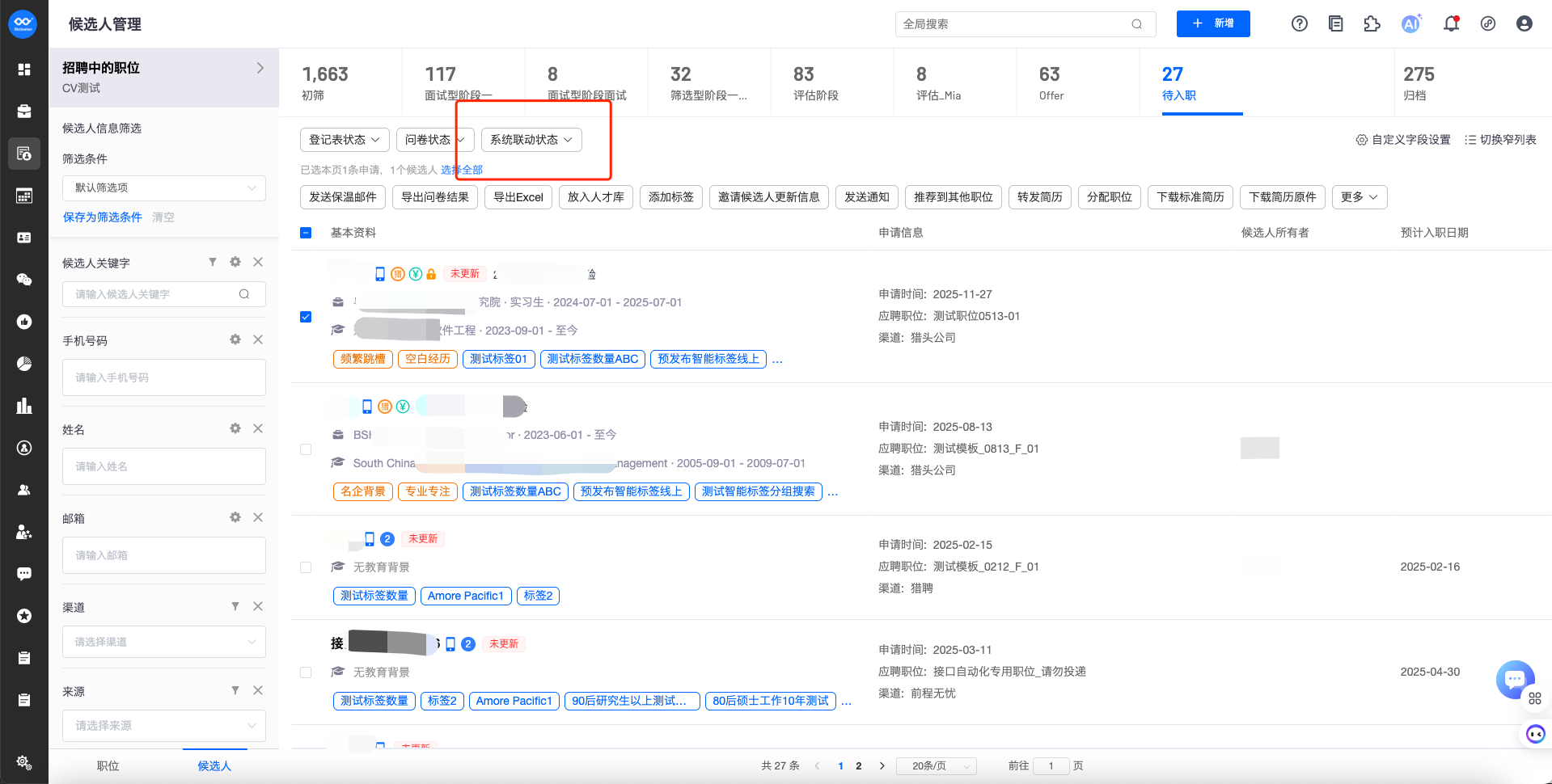Viewport: 1552px width, 784px height.
Task: Open the thumbs-up icon in the sidebar
Action: [x=24, y=322]
